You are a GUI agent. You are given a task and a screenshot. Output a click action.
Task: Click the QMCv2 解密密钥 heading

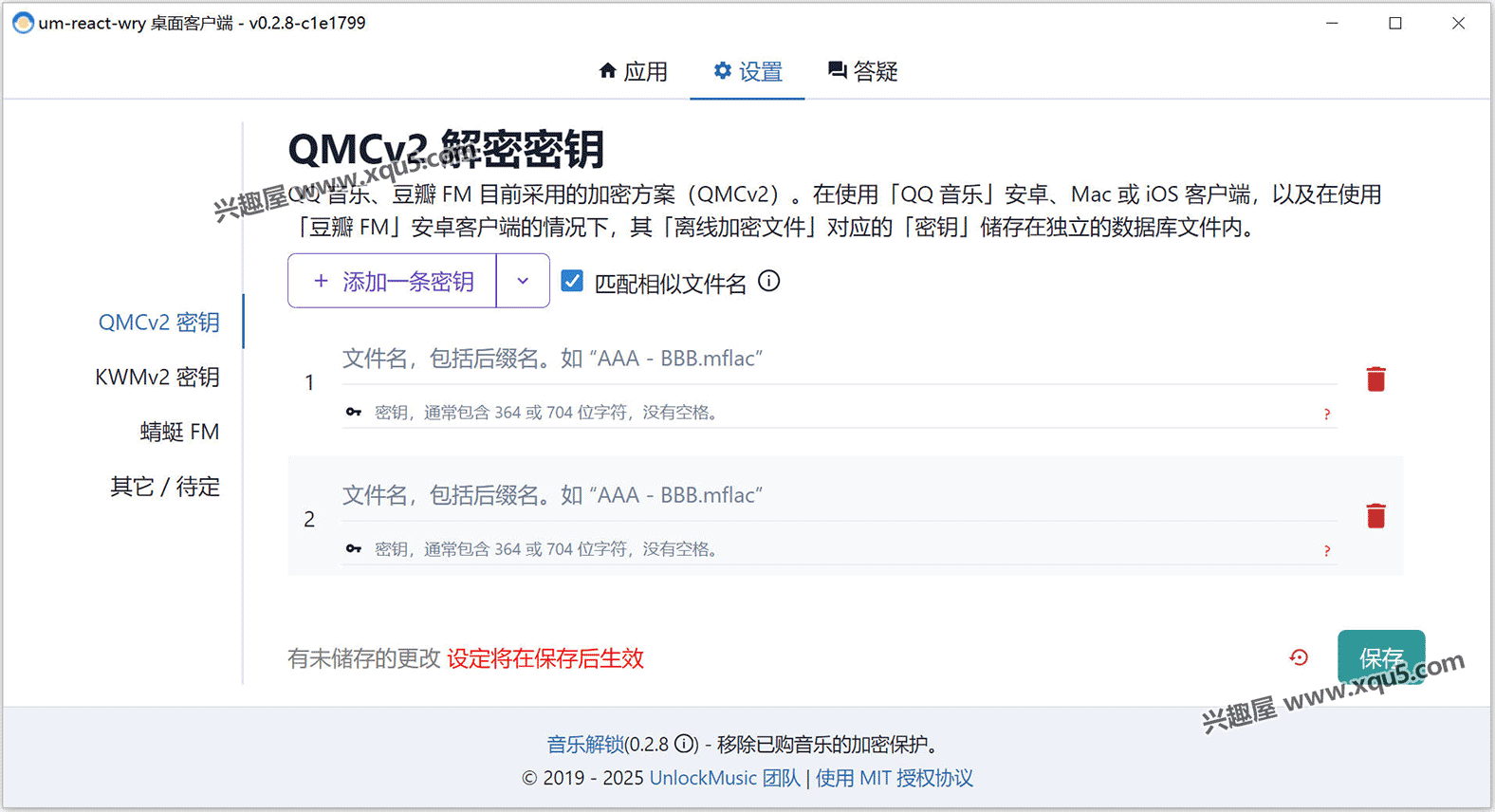(446, 149)
